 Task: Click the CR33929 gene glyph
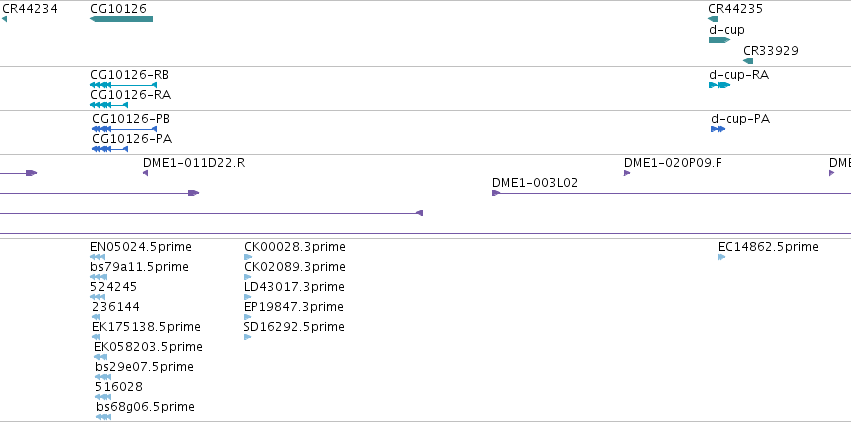748,61
